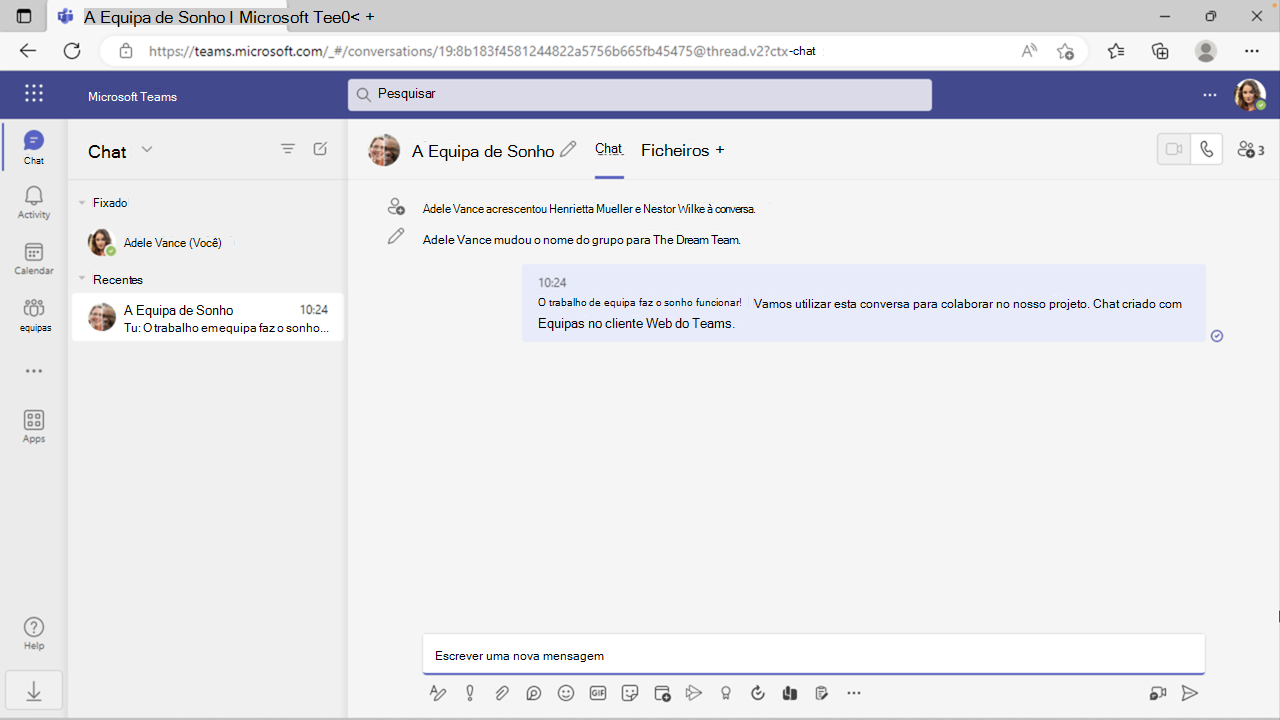This screenshot has width=1280, height=720.
Task: Refresh the browser page
Action: point(72,51)
